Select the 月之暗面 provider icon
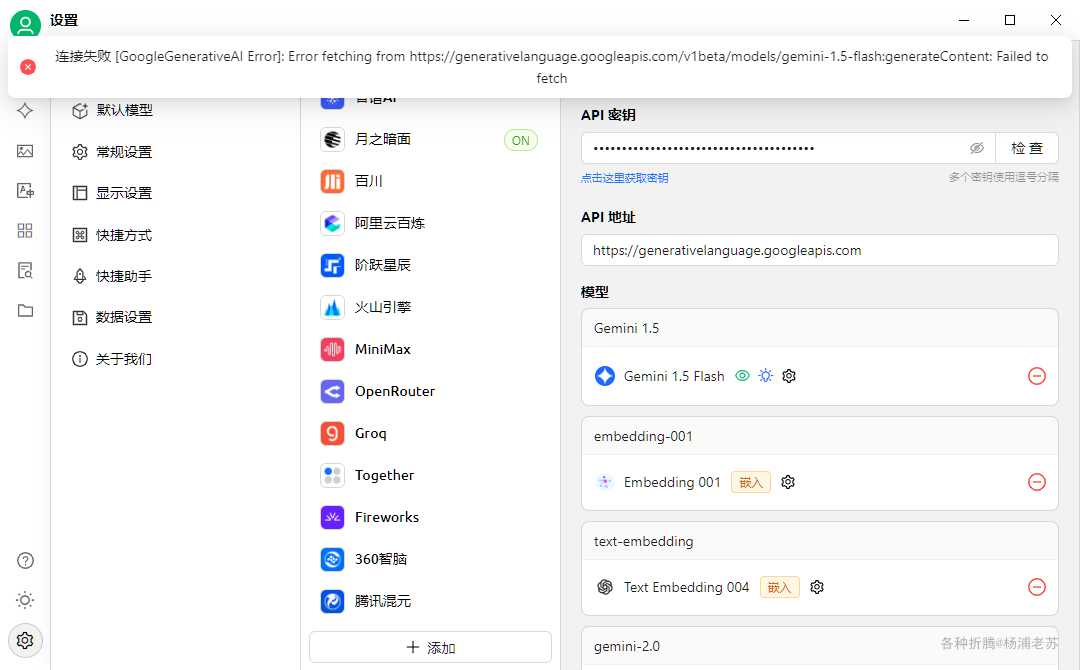 point(333,140)
